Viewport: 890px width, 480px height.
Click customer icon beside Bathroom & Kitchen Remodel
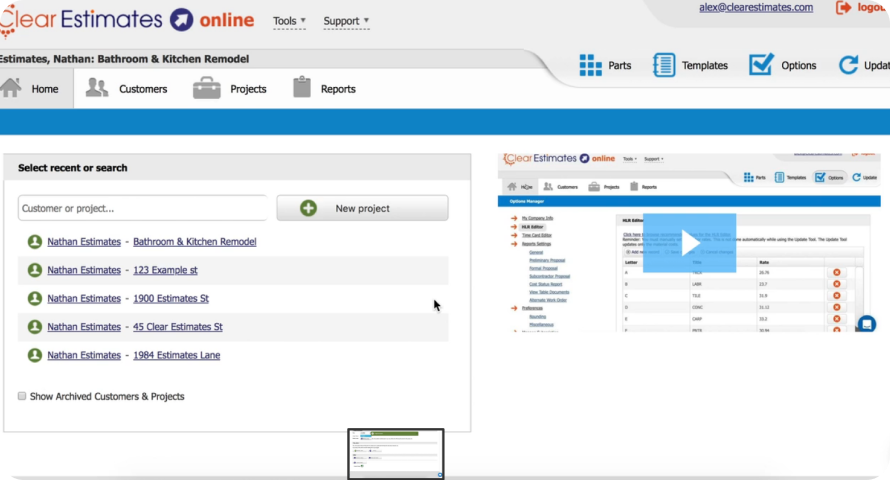35,242
